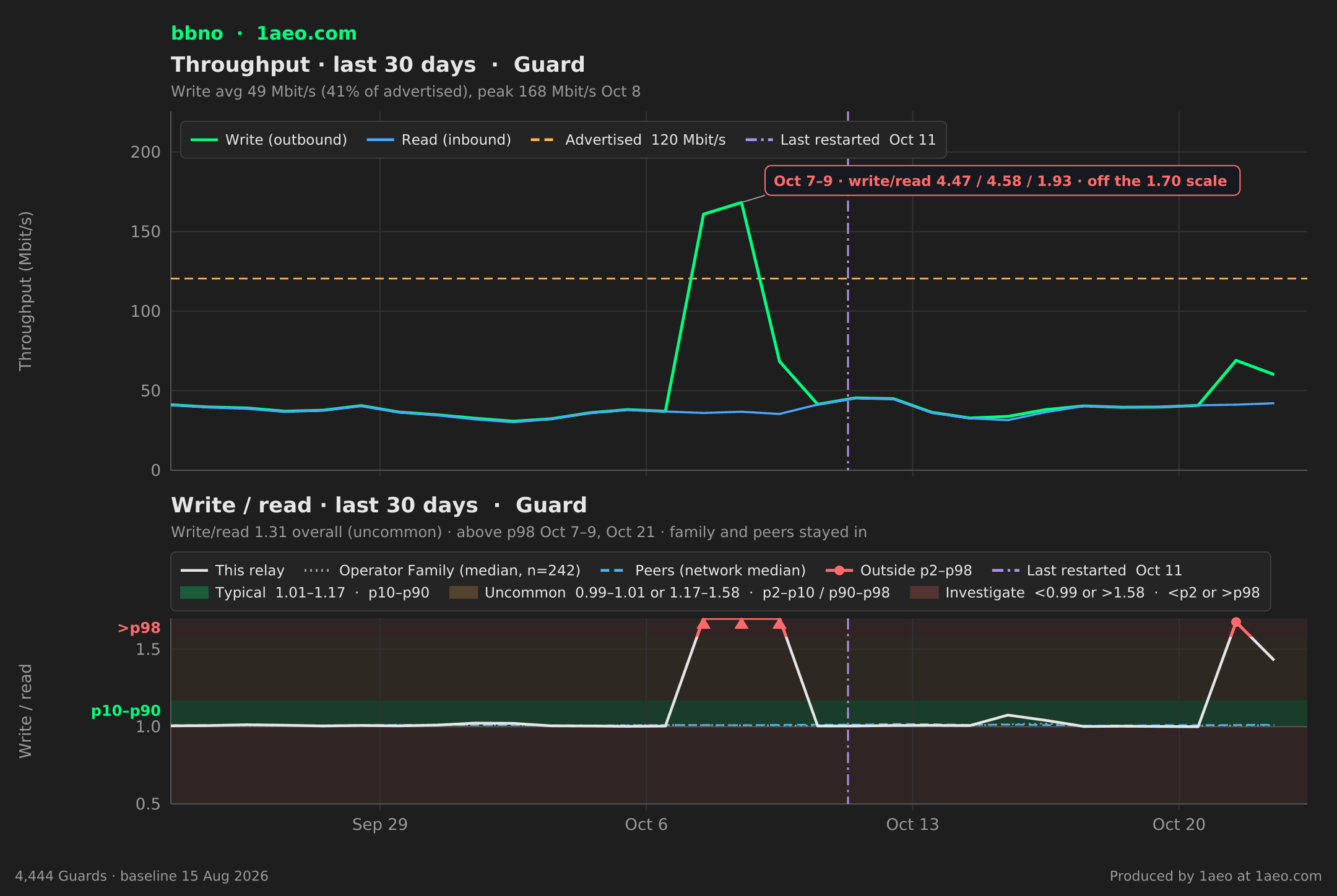Click the 'Write (outbound)' legend entry
Screen dimensions: 1337x896
269,140
